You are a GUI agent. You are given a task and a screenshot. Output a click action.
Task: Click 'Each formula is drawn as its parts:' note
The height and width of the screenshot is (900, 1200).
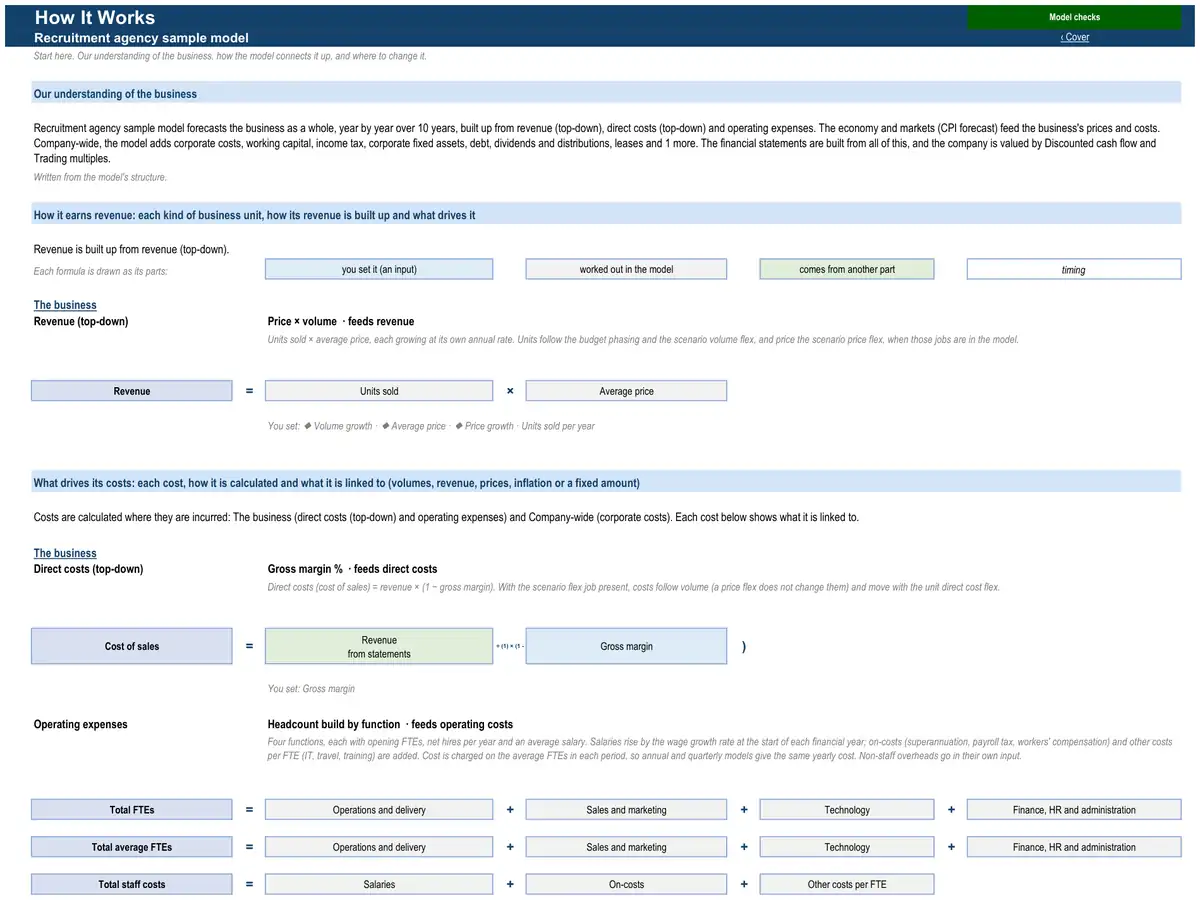pos(100,271)
